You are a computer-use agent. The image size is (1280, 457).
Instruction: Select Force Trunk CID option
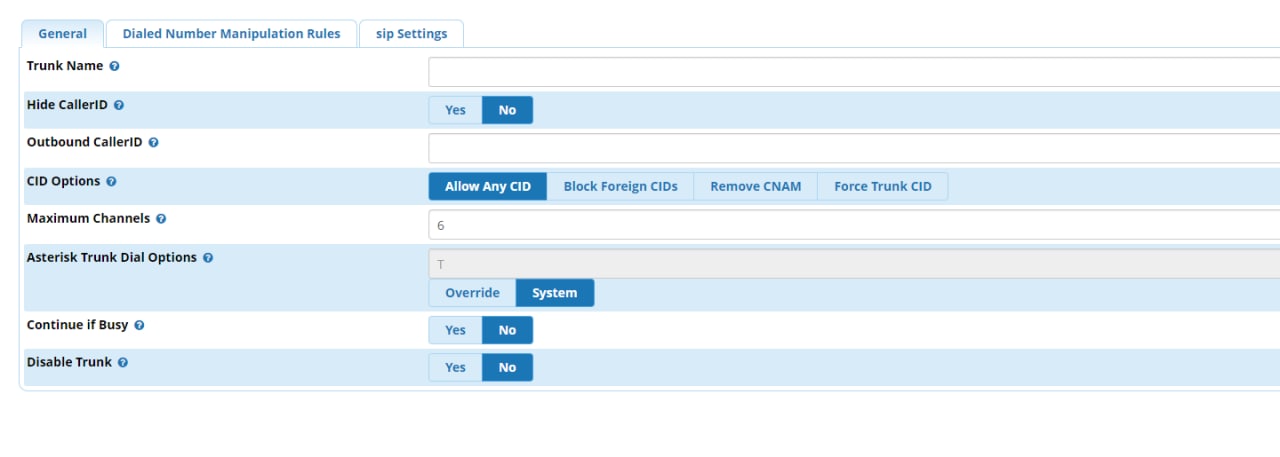click(x=882, y=186)
